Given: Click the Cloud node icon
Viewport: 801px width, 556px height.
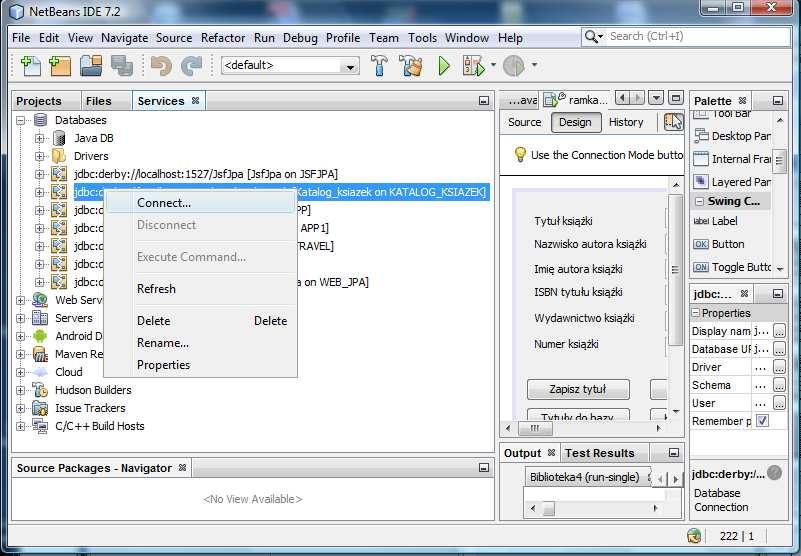Looking at the screenshot, I should [x=40, y=372].
